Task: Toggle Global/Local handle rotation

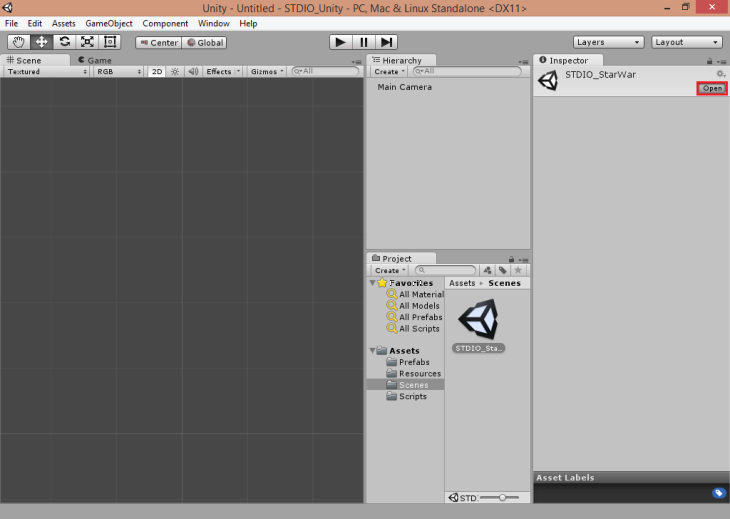Action: (204, 43)
